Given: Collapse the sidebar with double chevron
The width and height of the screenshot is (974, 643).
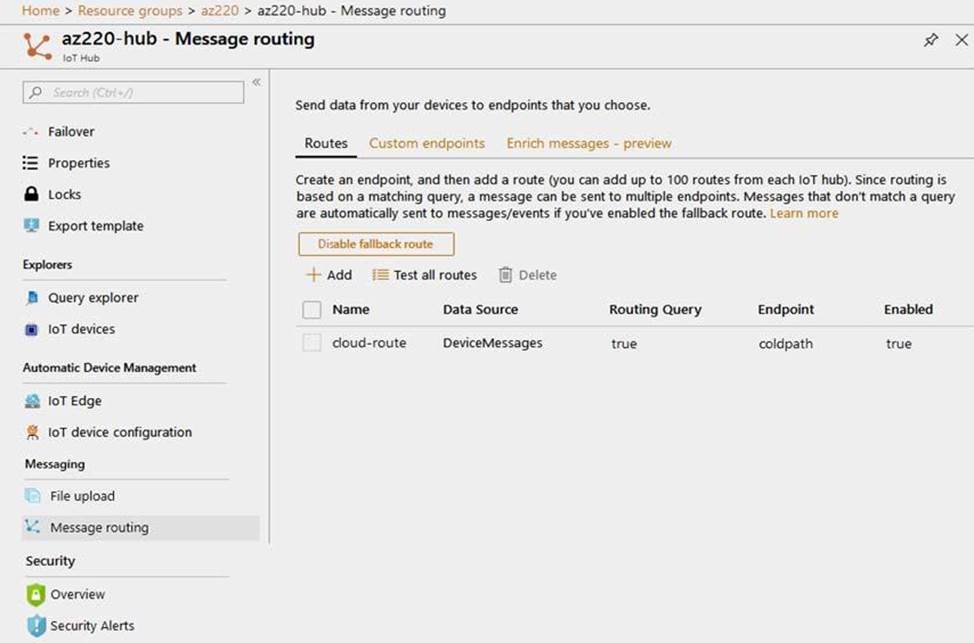Looking at the screenshot, I should coord(256,82).
